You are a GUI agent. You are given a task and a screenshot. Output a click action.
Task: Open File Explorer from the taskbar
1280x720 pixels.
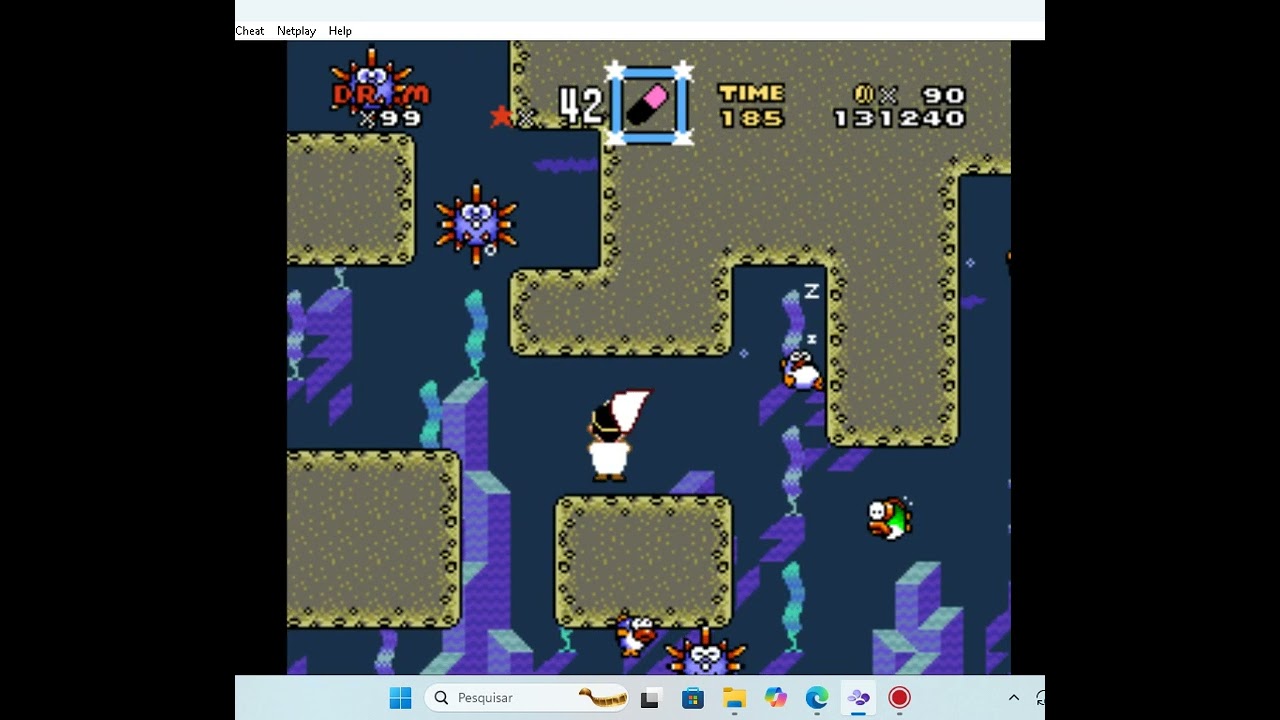click(734, 698)
